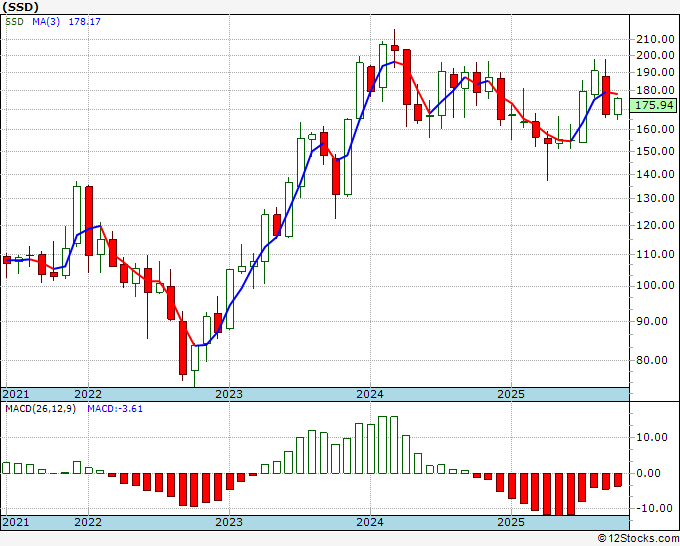Image resolution: width=680 pixels, height=546 pixels.
Task: Click the MACD:-3.61 value label
Action: click(115, 409)
